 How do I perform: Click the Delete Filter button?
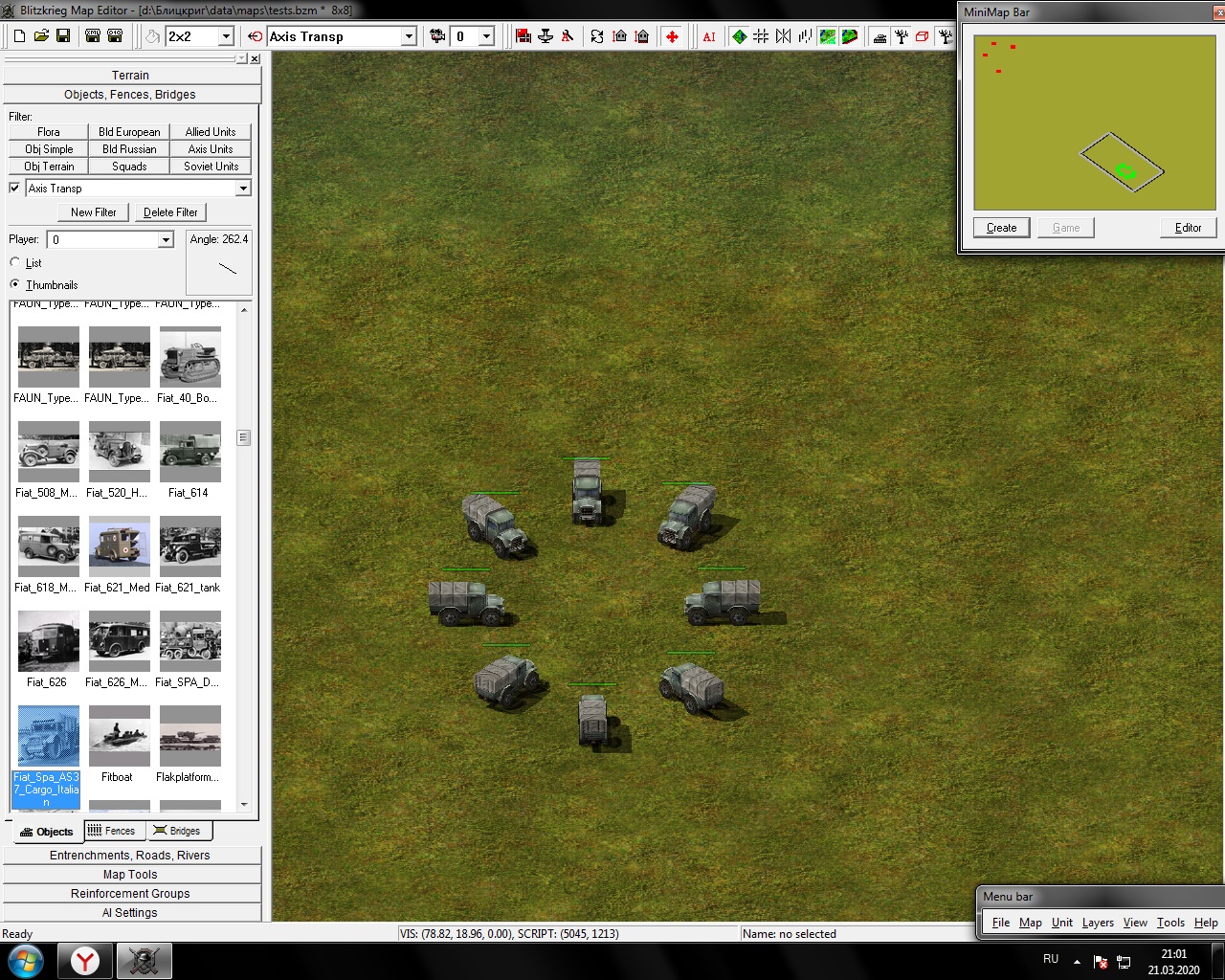(170, 212)
